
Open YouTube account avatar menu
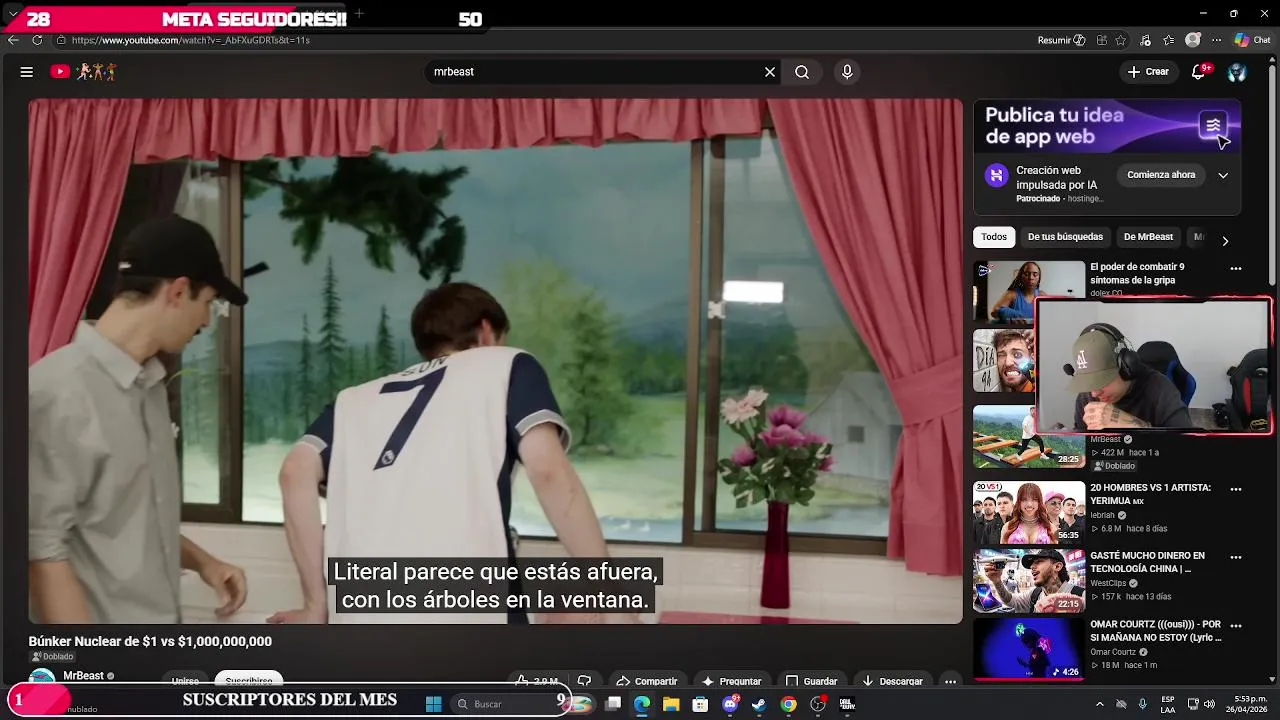[1237, 72]
